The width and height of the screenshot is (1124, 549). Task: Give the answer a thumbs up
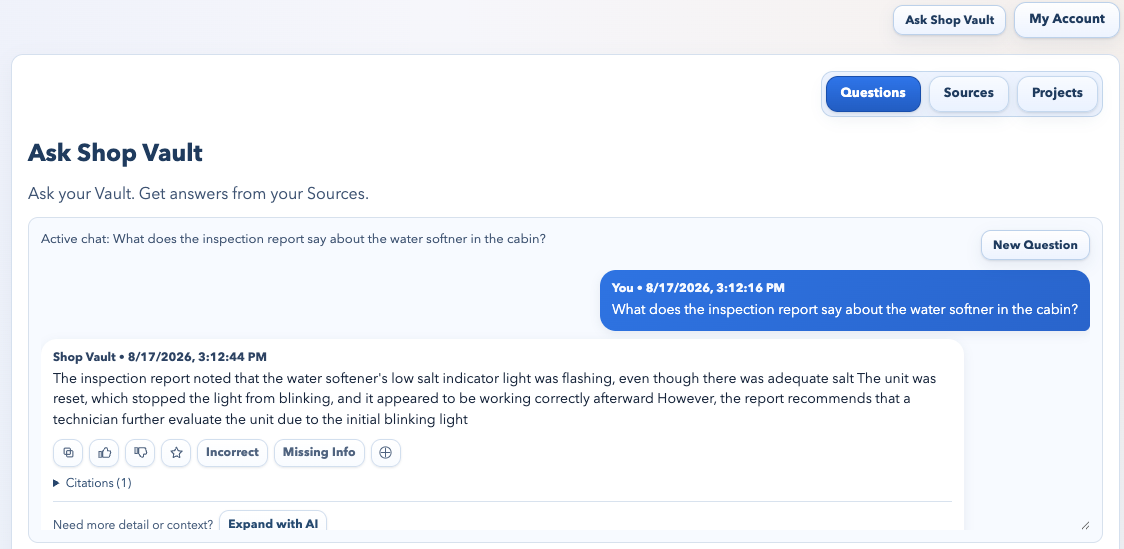(104, 452)
